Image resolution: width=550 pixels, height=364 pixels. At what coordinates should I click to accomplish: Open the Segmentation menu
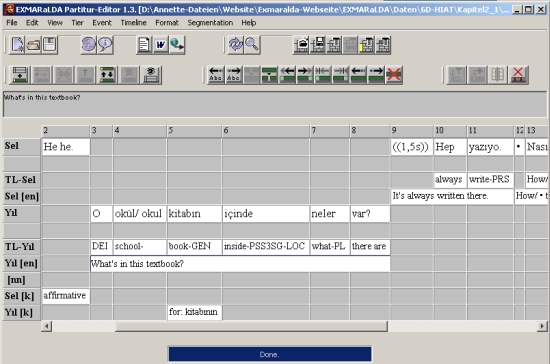210,23
